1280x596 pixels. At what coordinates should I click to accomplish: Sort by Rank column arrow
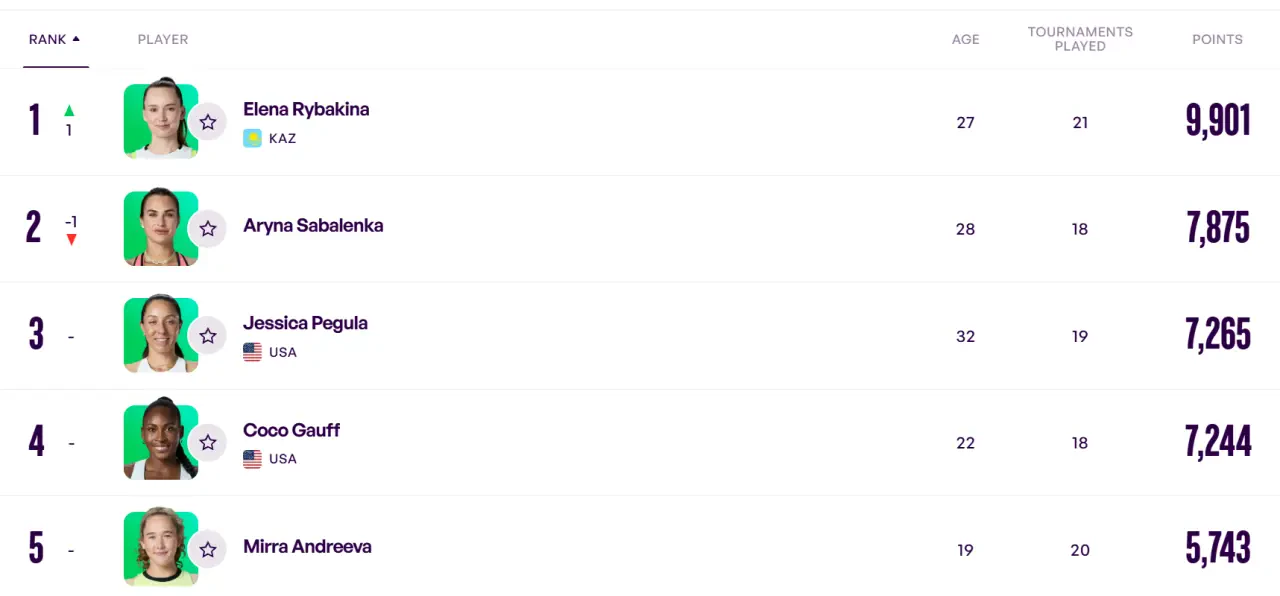76,39
